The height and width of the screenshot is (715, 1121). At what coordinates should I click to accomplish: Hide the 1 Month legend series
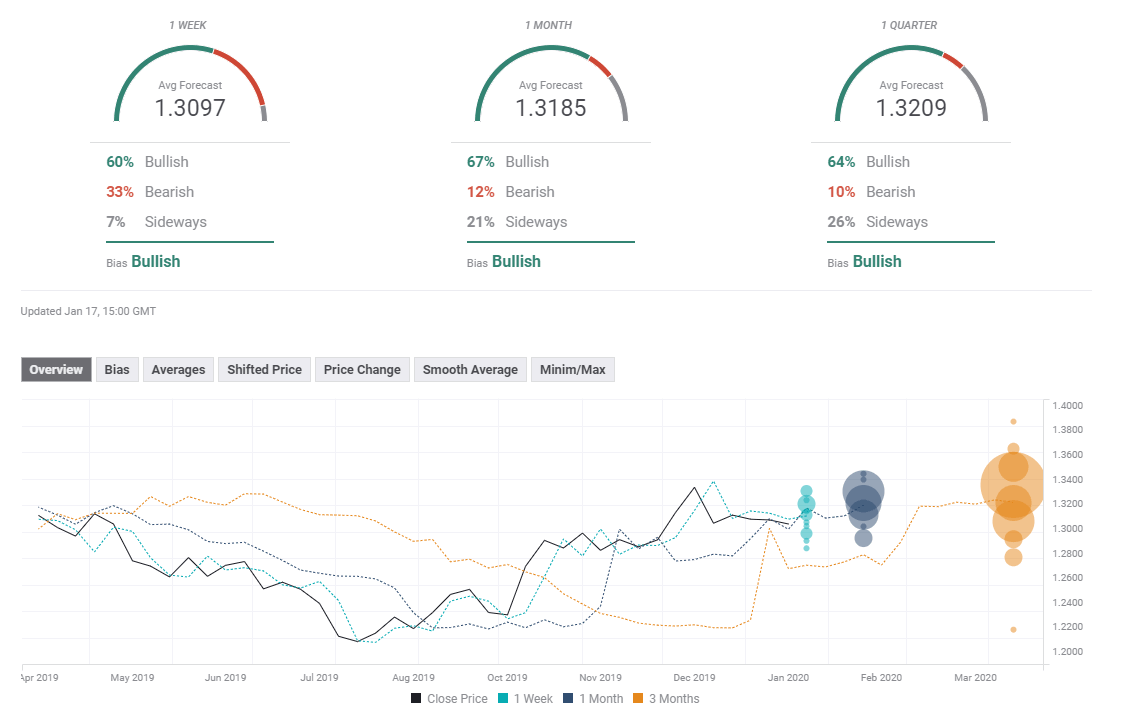[x=592, y=699]
